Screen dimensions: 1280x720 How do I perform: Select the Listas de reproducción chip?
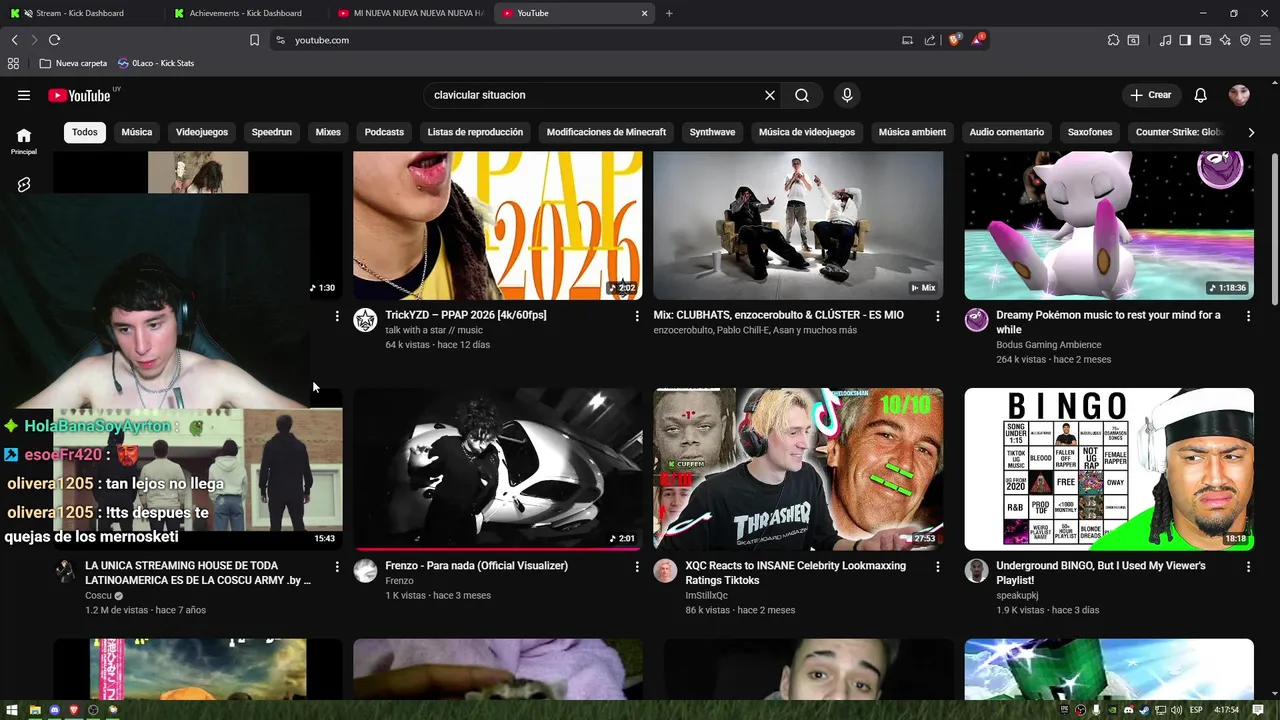[475, 132]
